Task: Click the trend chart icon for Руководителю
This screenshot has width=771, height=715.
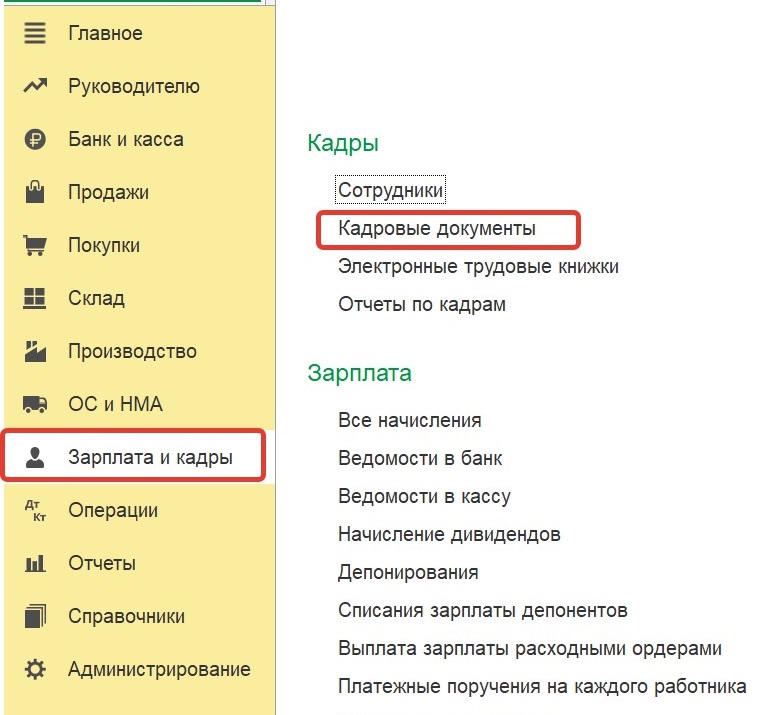Action: [x=35, y=86]
